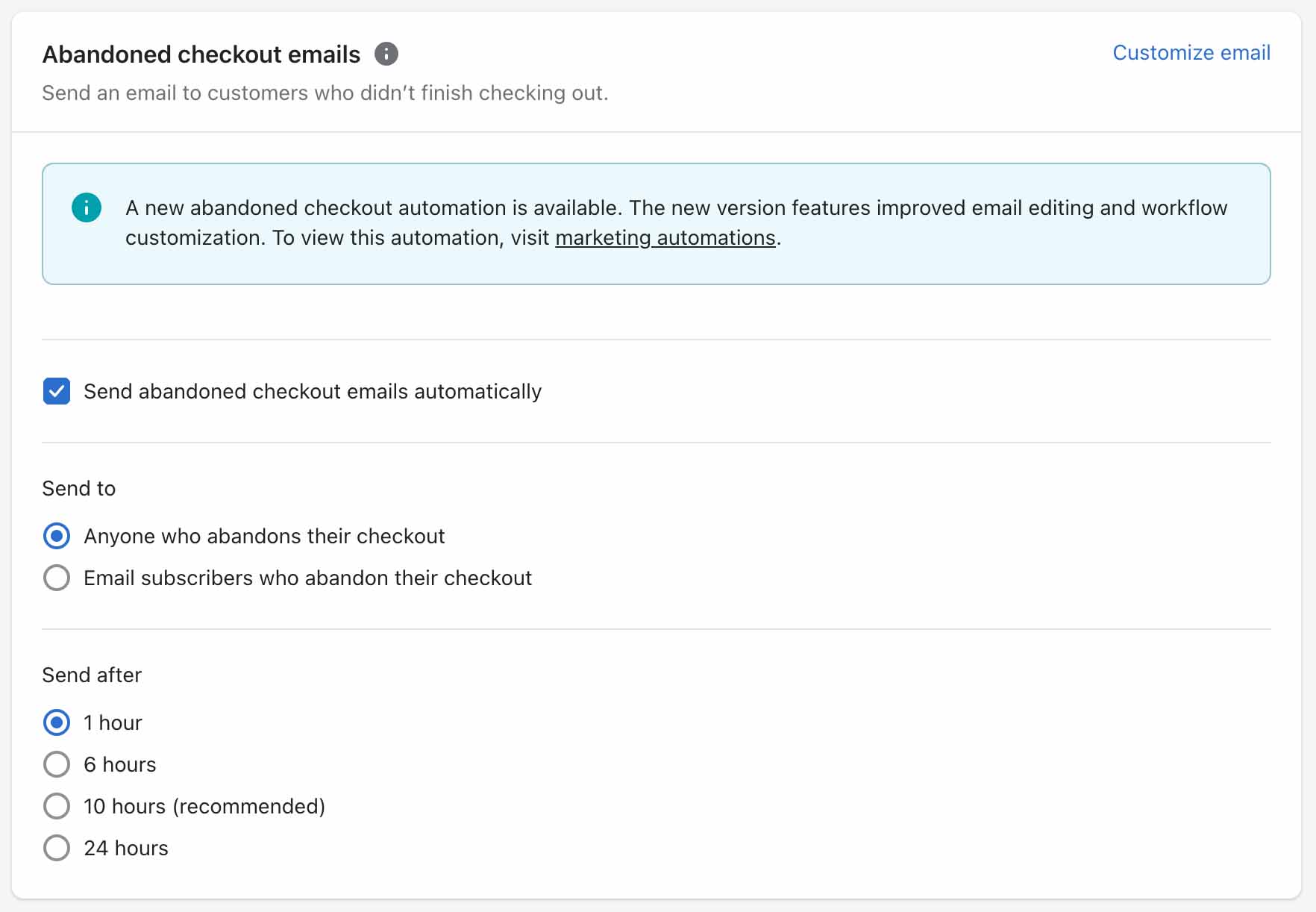Choose Email subscribers who abandon their checkout

click(57, 578)
